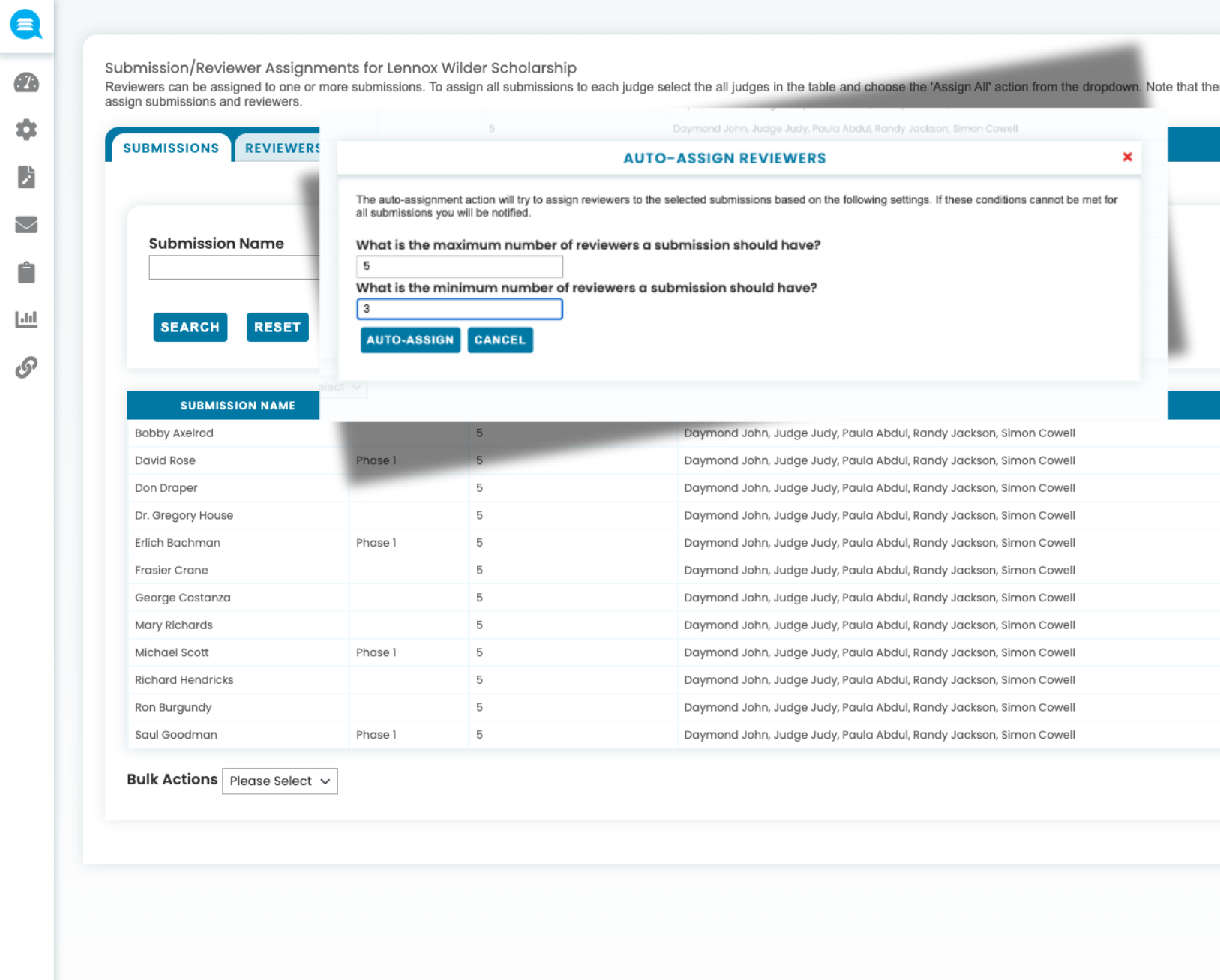The width and height of the screenshot is (1220, 980).
Task: Click the Search button
Action: [x=190, y=327]
